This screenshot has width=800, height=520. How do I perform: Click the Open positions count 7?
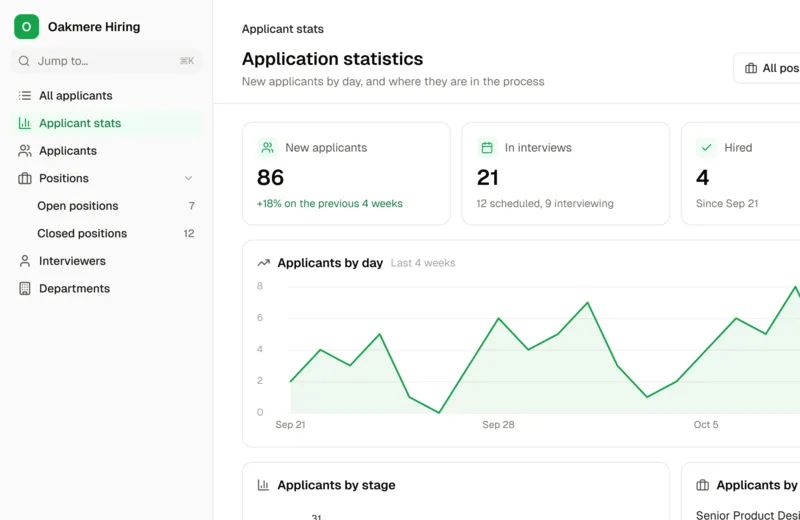coord(192,206)
